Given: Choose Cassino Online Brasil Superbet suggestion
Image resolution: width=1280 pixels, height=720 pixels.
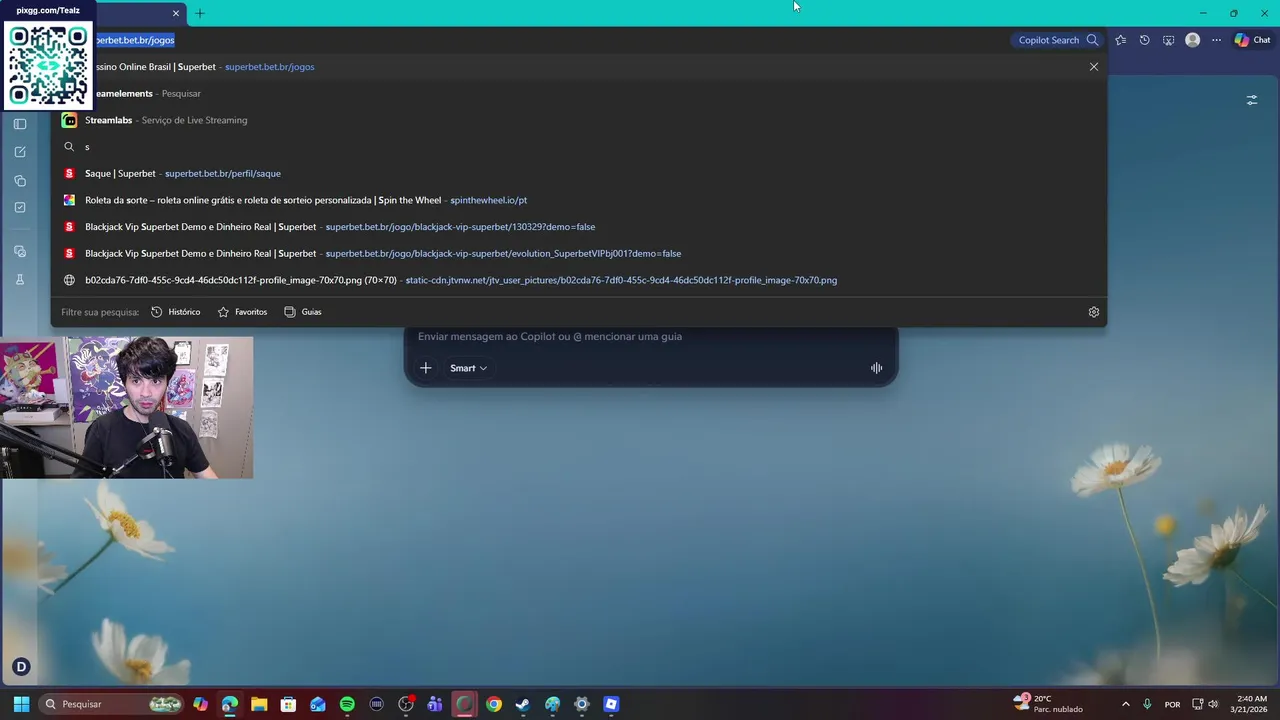Looking at the screenshot, I should click(578, 67).
